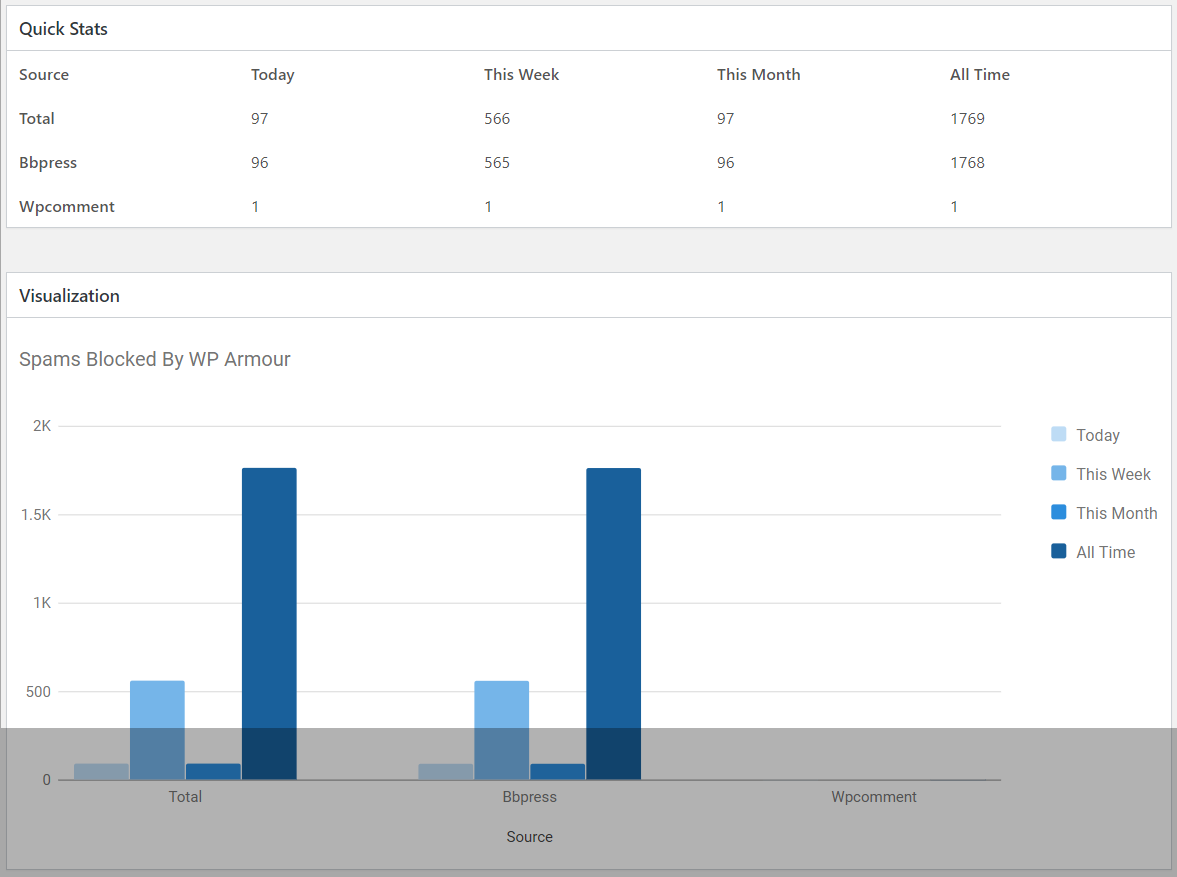1177x877 pixels.
Task: Click the Today legend color swatch
Action: pos(1058,434)
